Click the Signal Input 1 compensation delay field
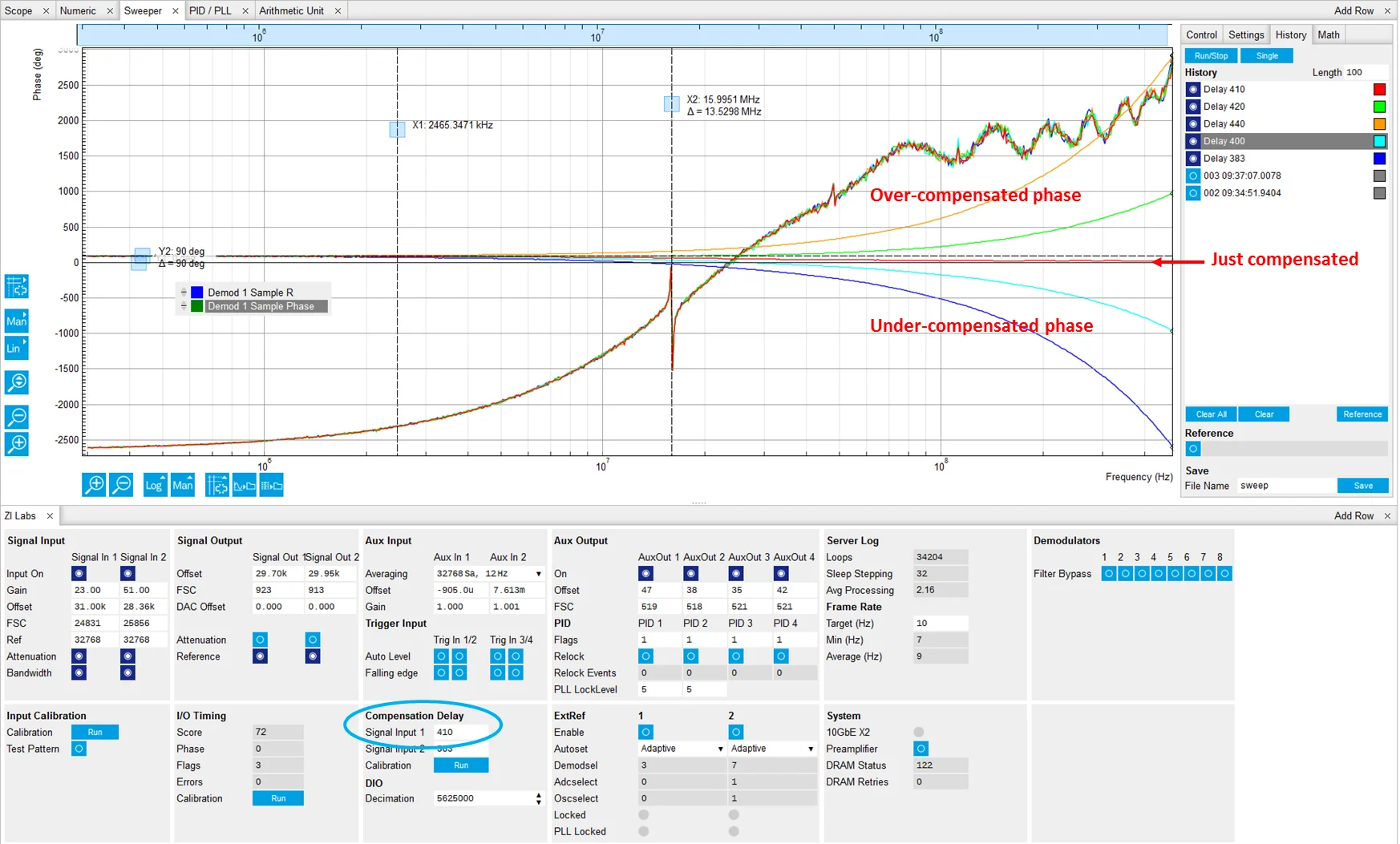Screen dimensions: 1400x844 461,733
